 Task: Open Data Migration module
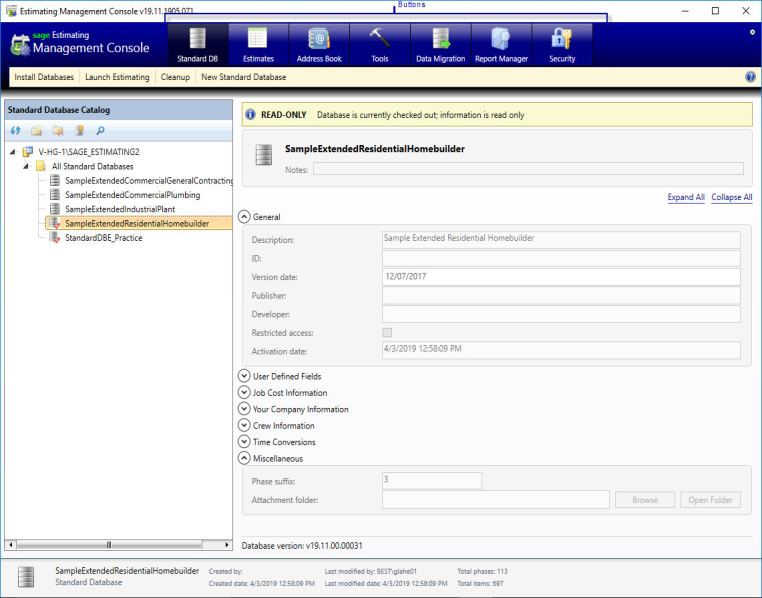(x=440, y=45)
